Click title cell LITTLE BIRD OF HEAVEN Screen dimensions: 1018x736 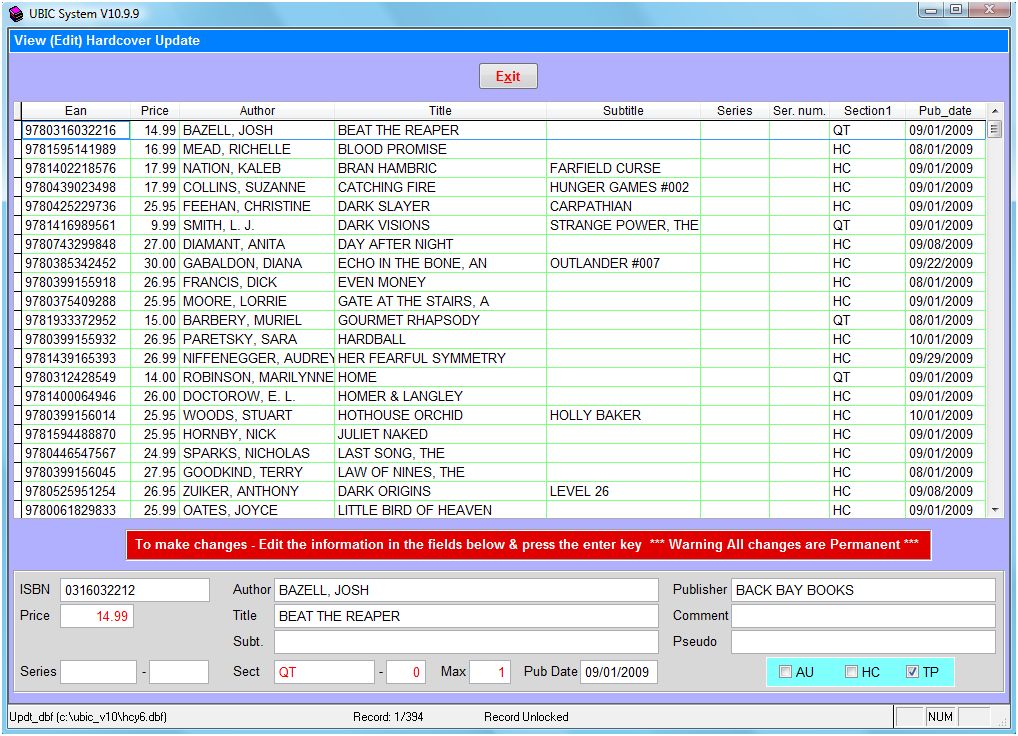pyautogui.click(x=440, y=510)
